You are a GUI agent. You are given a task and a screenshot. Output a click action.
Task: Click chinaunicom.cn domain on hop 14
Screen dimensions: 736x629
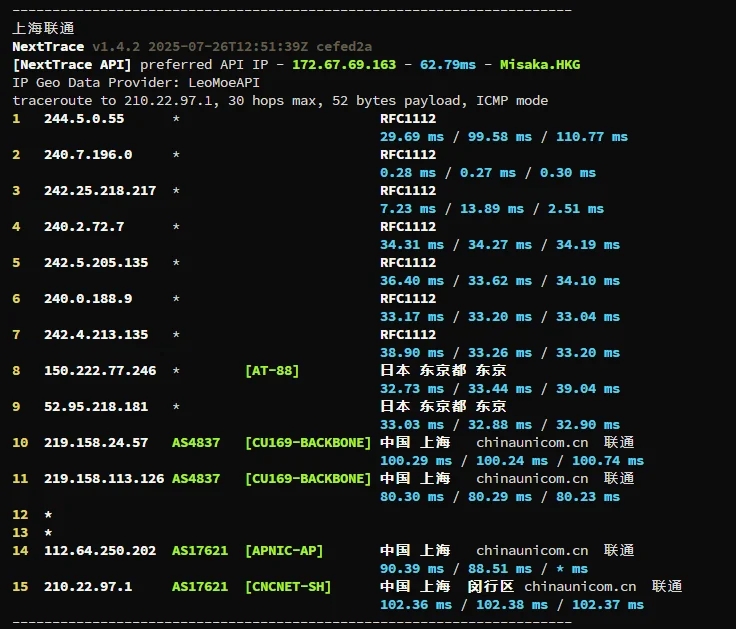coord(532,551)
